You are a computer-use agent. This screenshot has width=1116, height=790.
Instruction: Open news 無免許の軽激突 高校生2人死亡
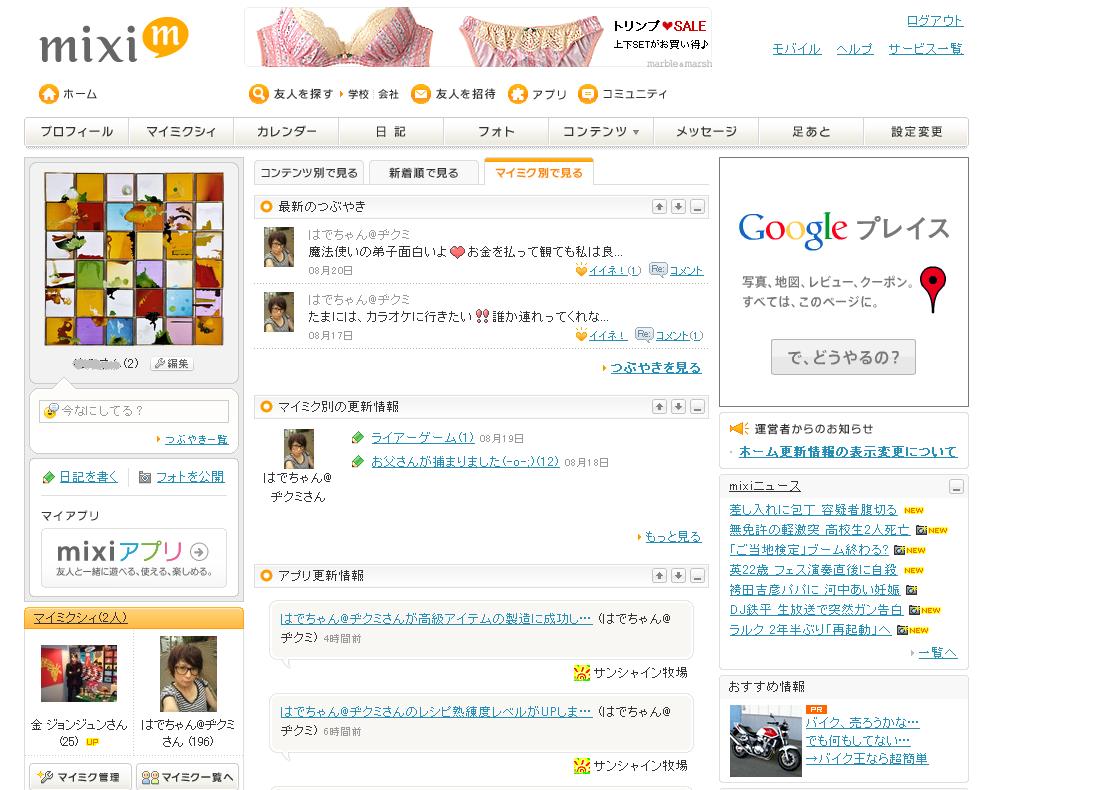point(819,530)
